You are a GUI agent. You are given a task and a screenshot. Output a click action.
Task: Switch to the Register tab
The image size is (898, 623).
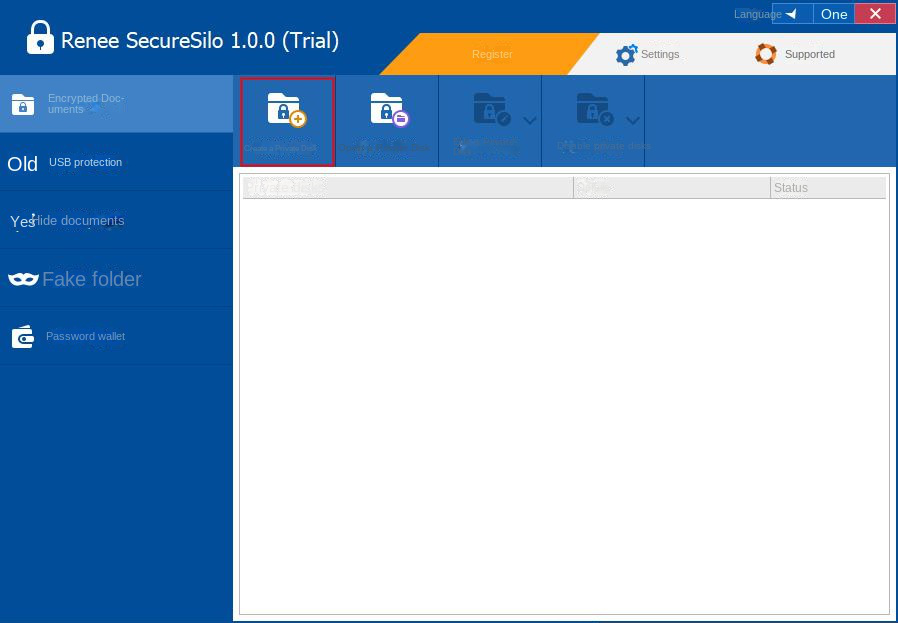(491, 54)
